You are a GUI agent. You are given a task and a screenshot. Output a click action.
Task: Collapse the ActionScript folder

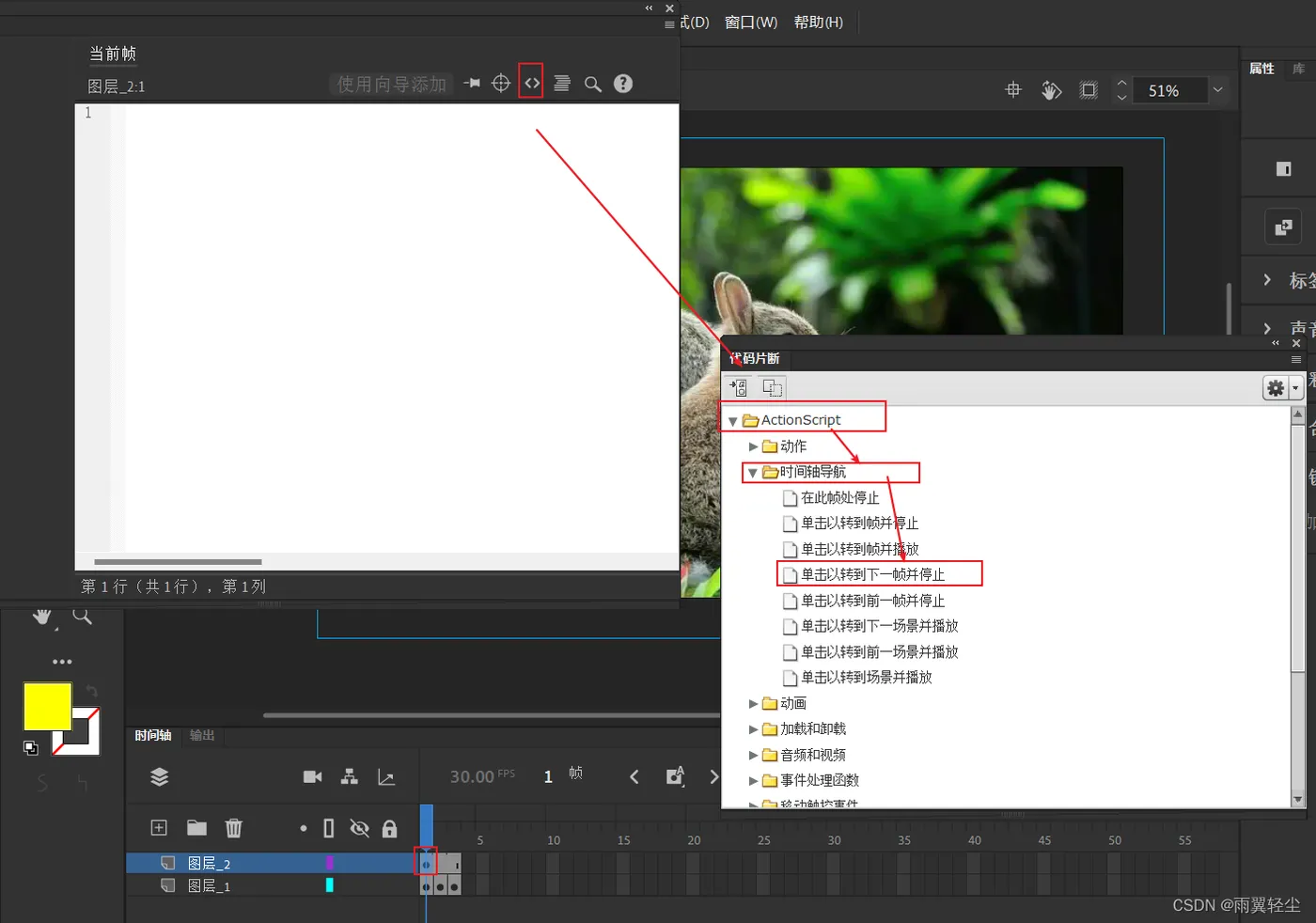[x=733, y=421]
